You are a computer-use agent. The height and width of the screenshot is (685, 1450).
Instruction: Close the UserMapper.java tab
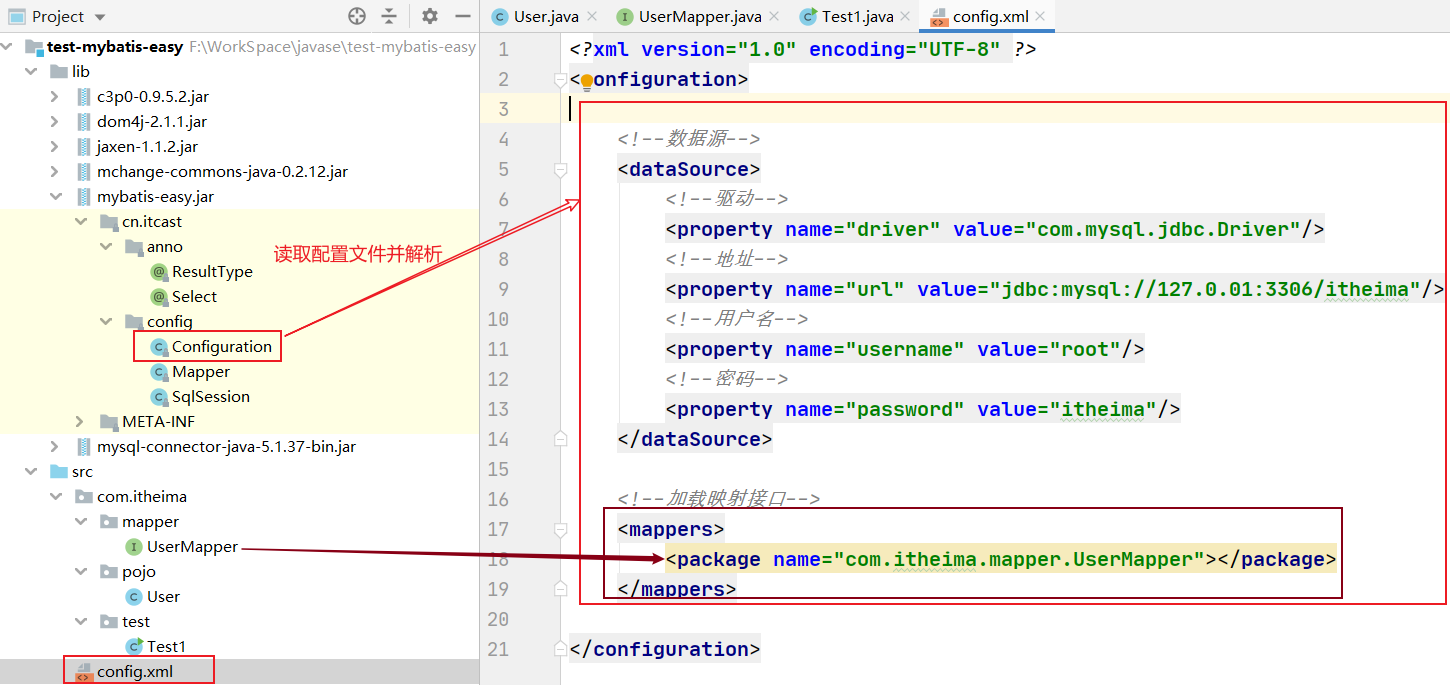[775, 17]
